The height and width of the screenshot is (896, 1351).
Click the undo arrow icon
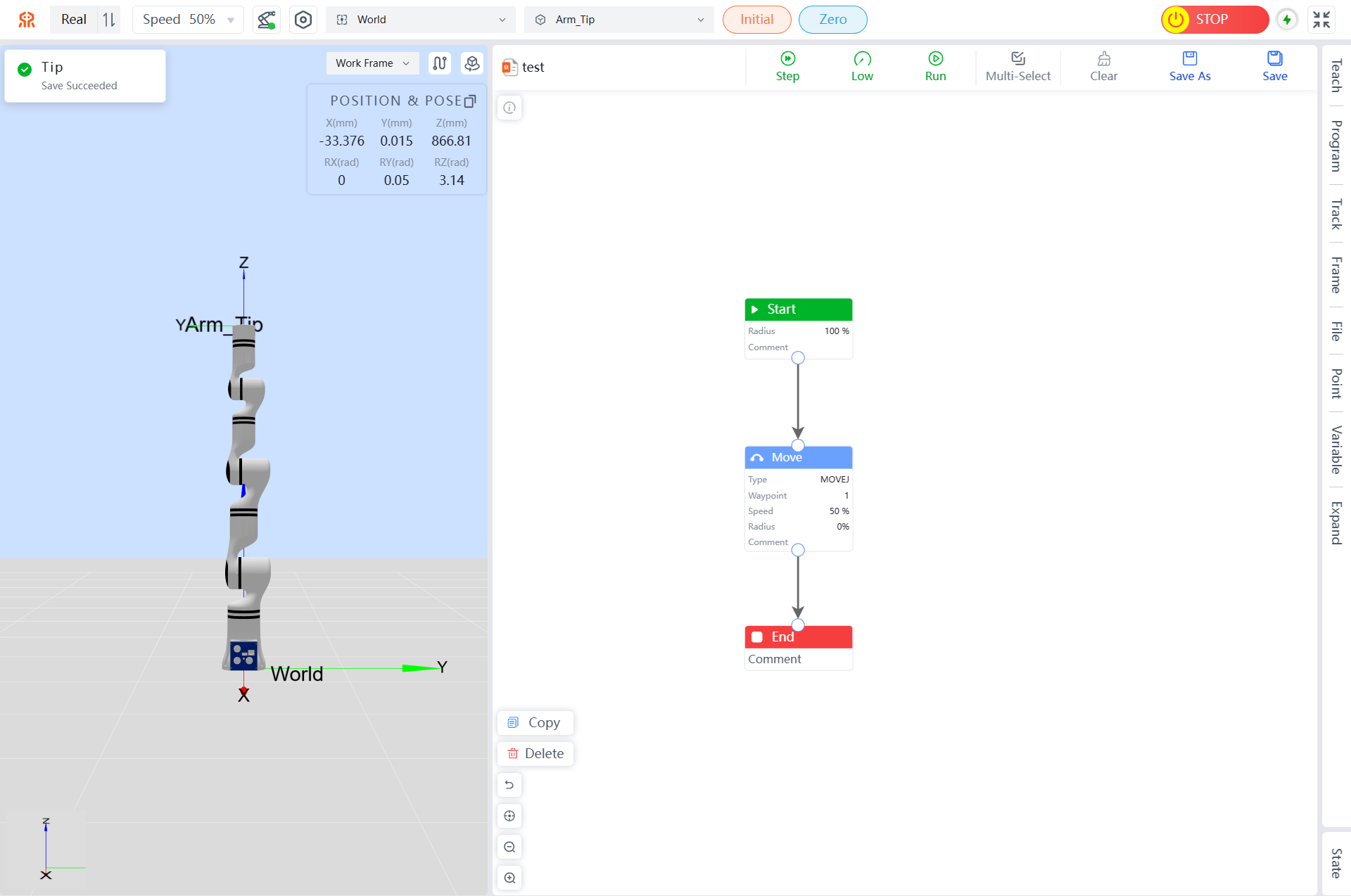click(x=510, y=785)
